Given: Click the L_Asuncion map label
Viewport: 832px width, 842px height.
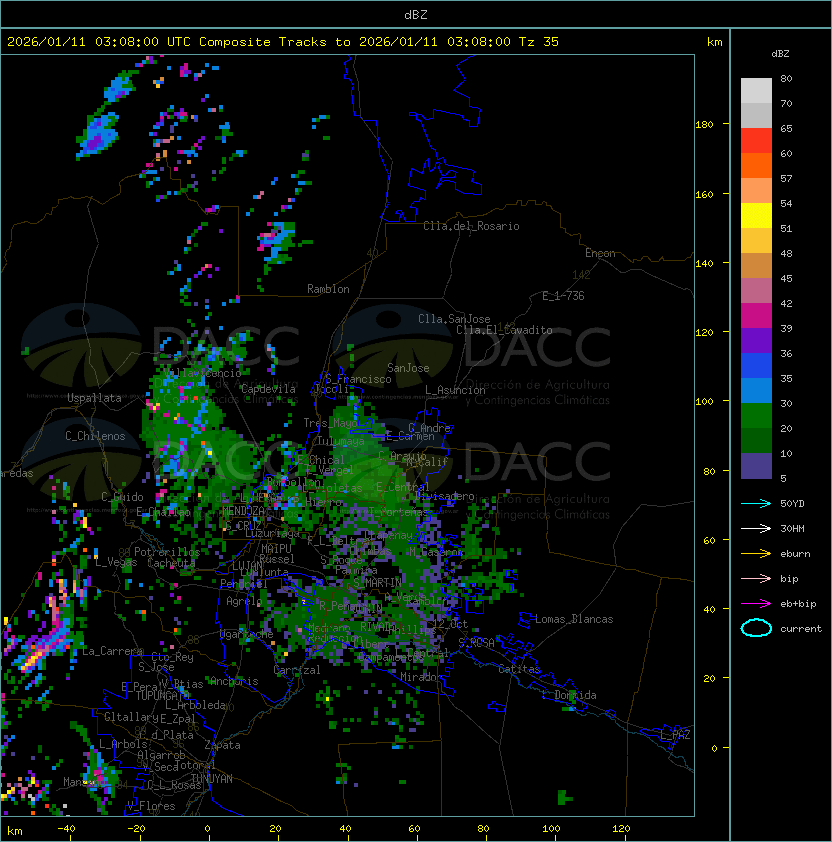Looking at the screenshot, I should click(x=455, y=390).
